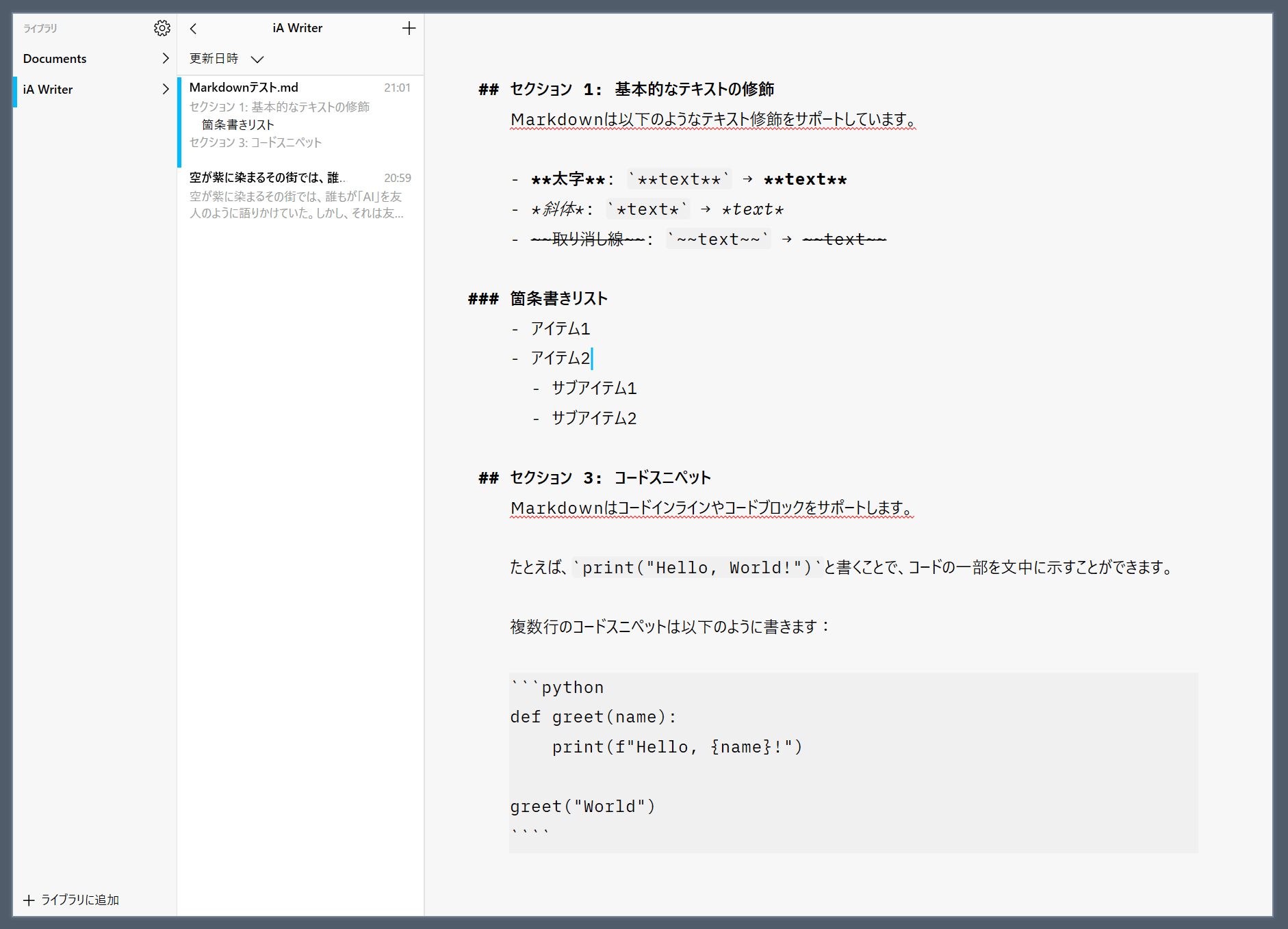Open the library settings gear icon
This screenshot has height=929, width=1288.
coord(162,28)
